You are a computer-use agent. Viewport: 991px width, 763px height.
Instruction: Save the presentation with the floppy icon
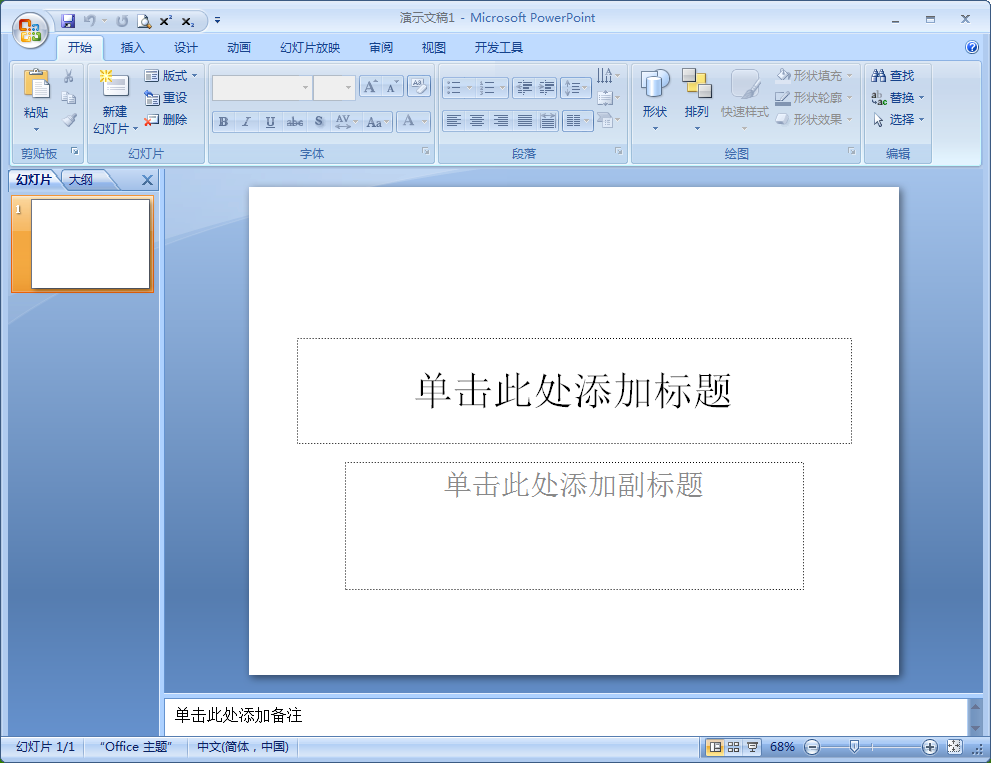pos(68,21)
